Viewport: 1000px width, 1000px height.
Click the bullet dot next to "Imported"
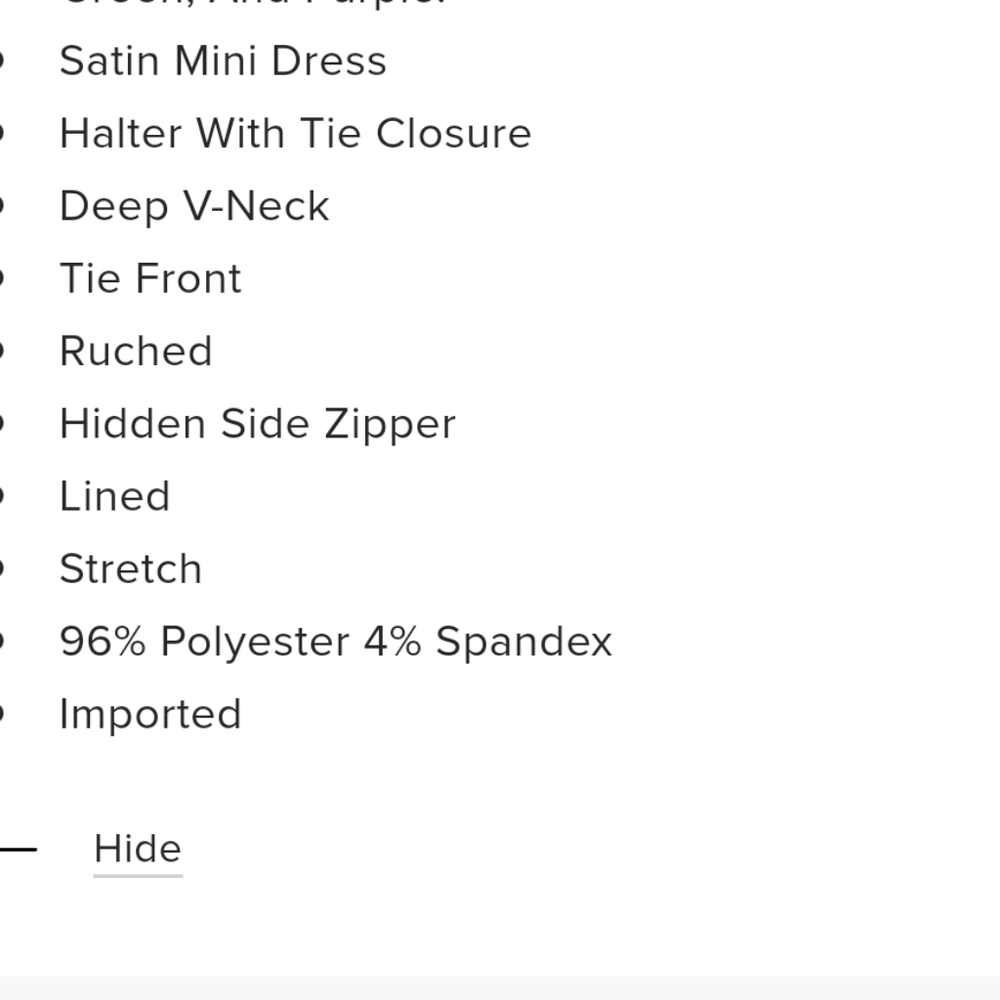[2, 715]
